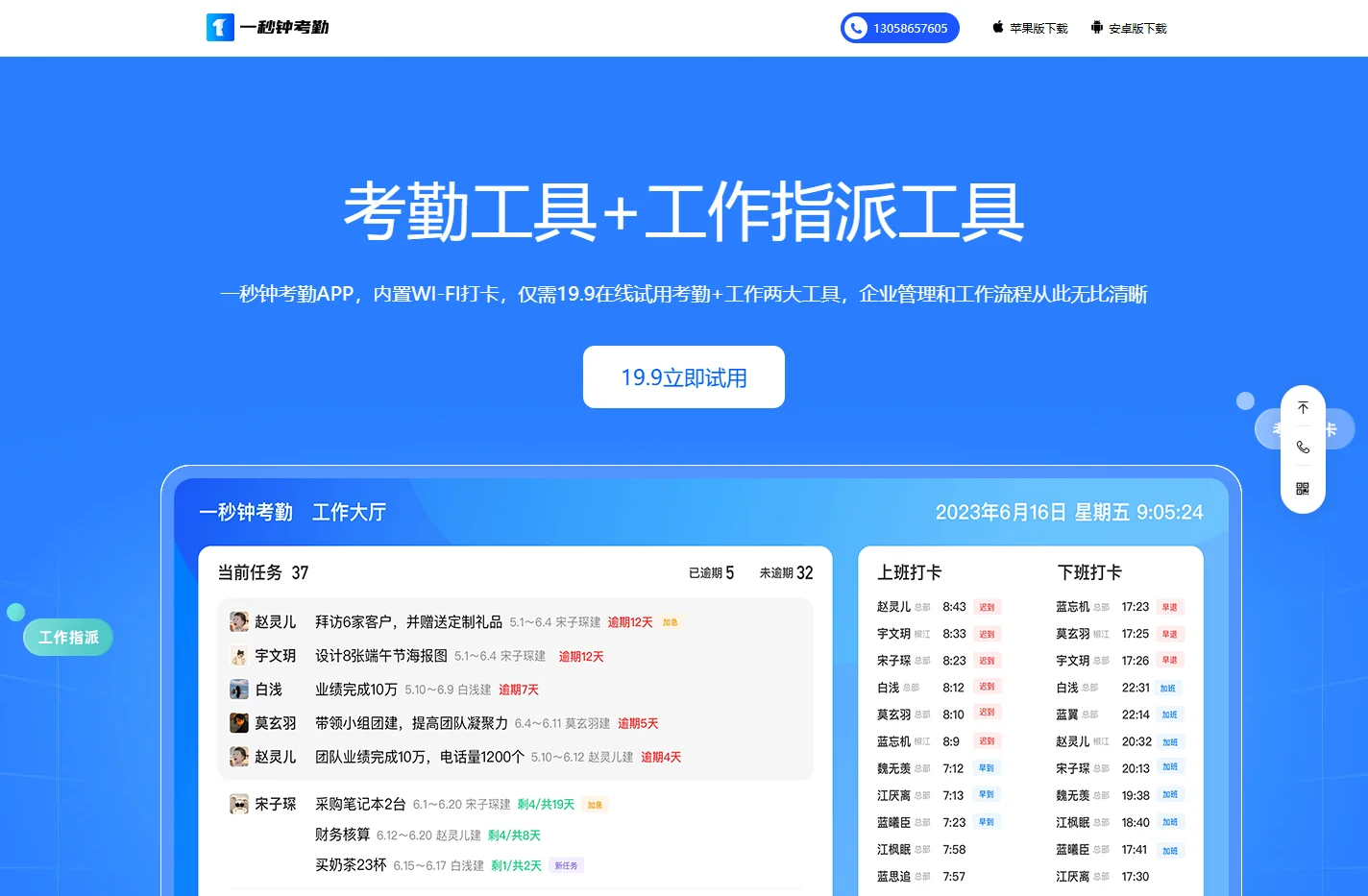Viewport: 1368px width, 896px height.
Task: Click 魏无羡's 19:38 clock-out time
Action: 1136,795
